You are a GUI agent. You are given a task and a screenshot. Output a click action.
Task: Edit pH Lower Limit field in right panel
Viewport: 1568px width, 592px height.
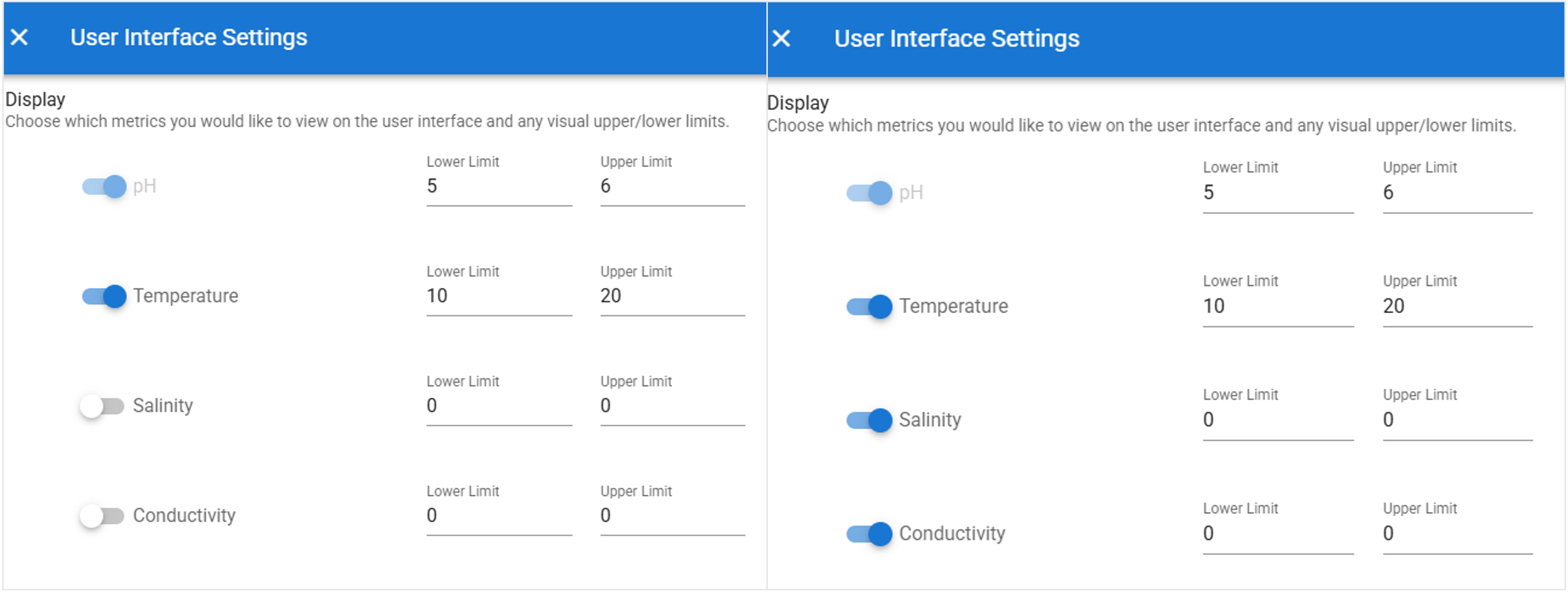pyautogui.click(x=1277, y=193)
